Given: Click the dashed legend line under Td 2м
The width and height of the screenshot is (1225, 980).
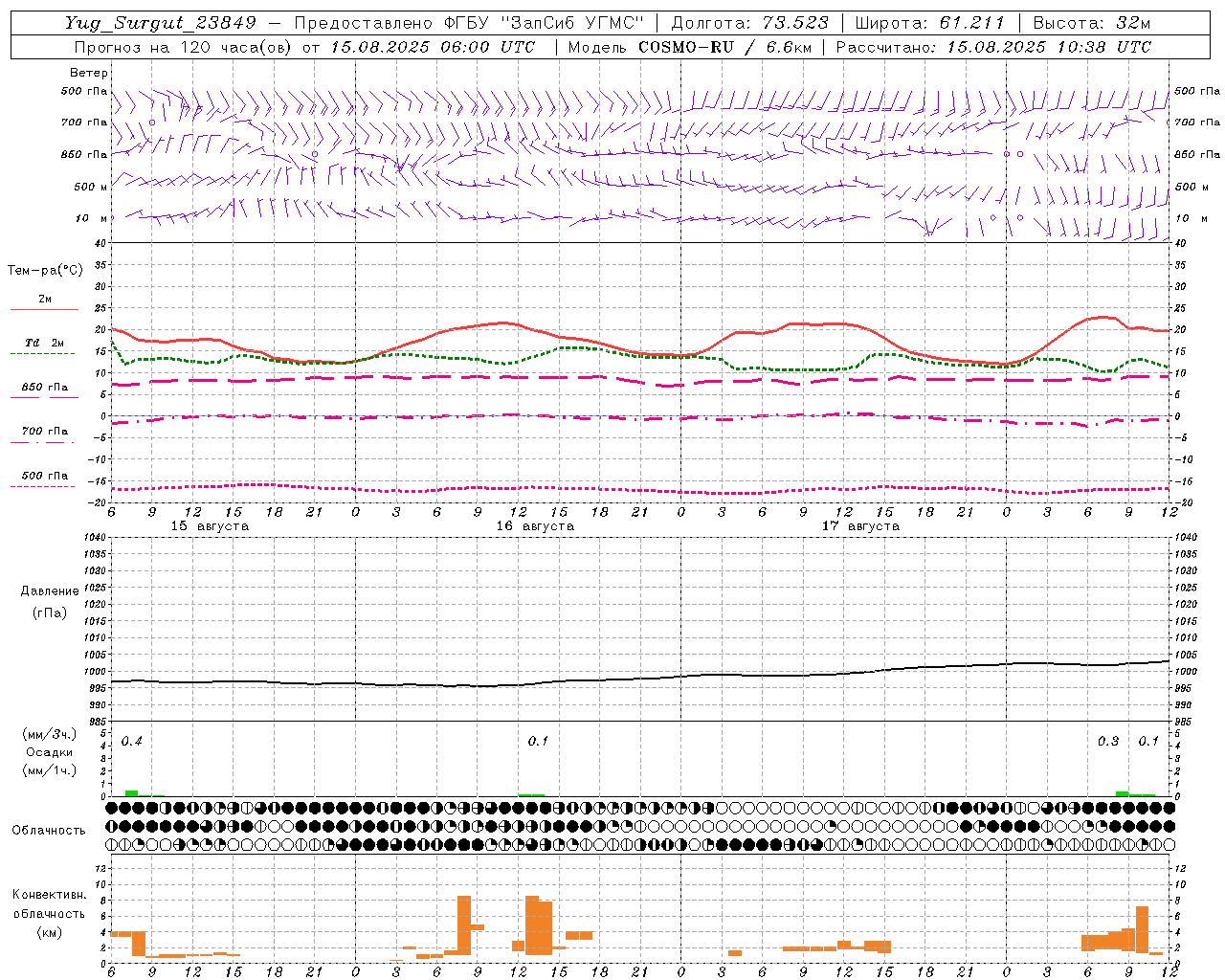Looking at the screenshot, I should click(x=42, y=354).
